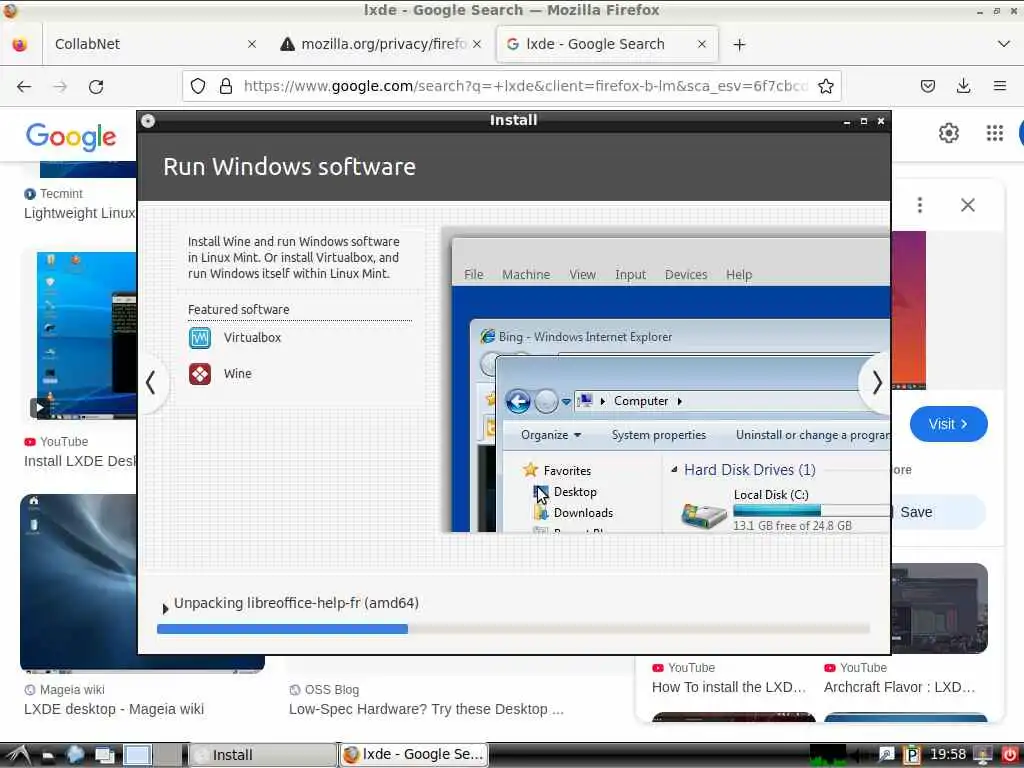This screenshot has width=1024, height=768.
Task: Click the tracking protection shield icon
Action: click(198, 86)
